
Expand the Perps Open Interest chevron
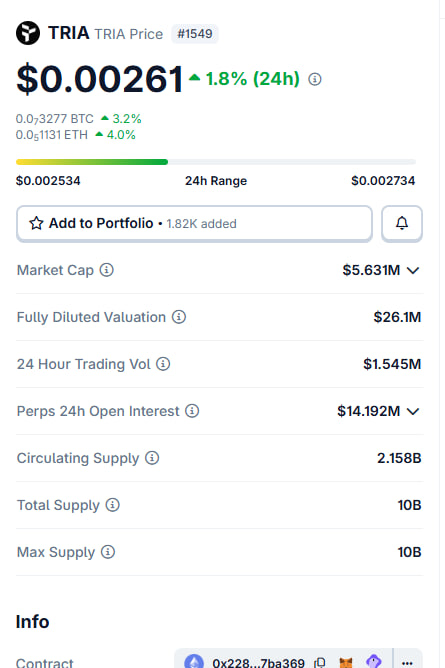pos(413,411)
